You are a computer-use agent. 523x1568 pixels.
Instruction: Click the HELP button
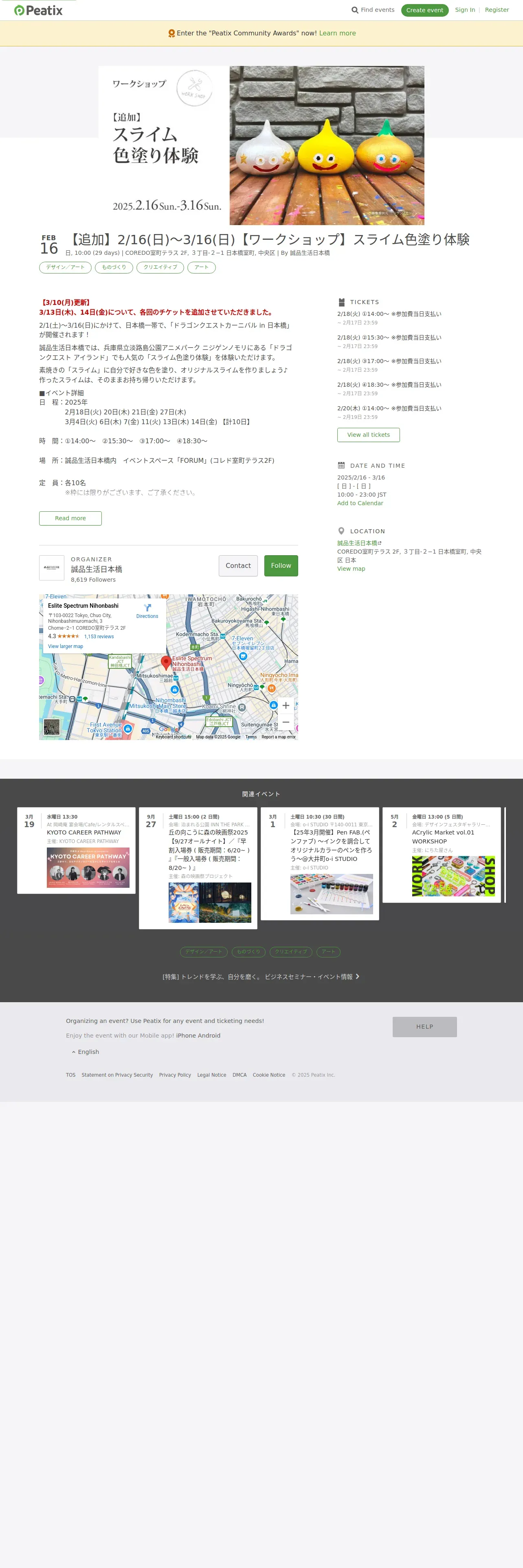coord(424,1027)
